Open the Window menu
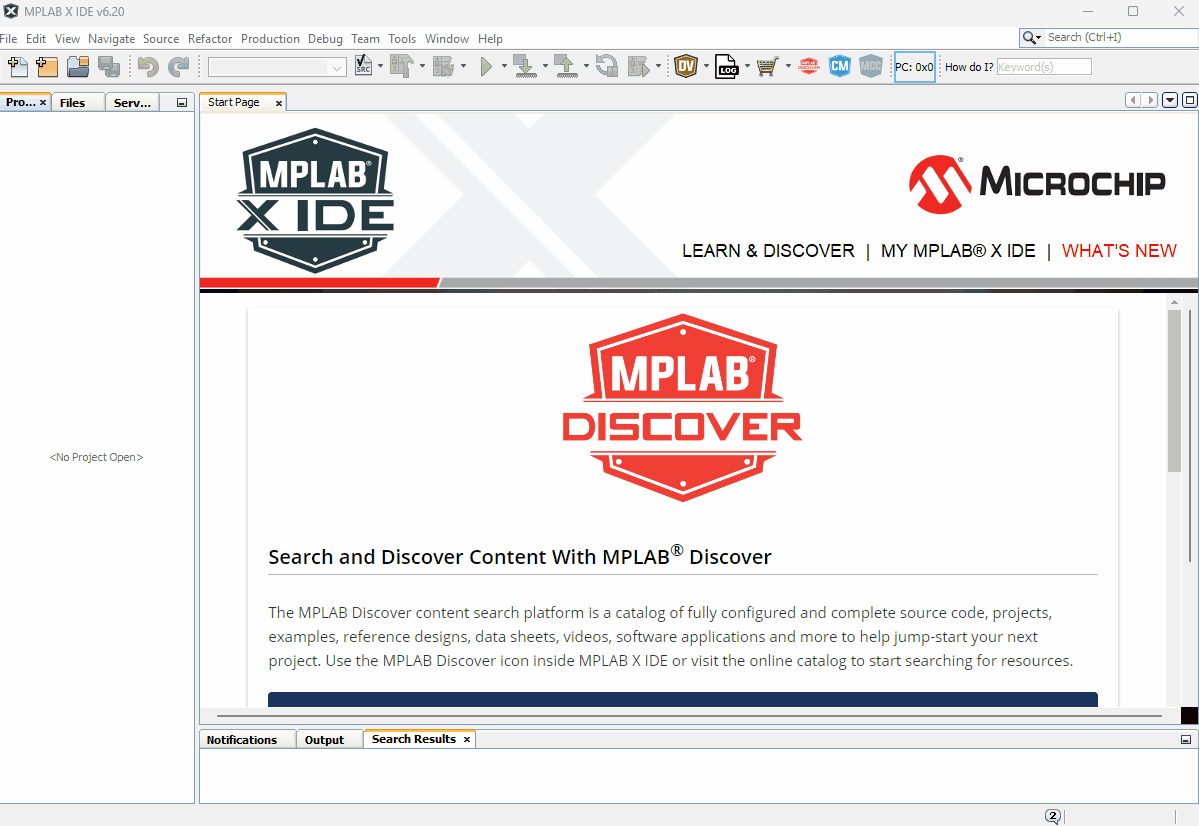This screenshot has width=1199, height=826. pyautogui.click(x=447, y=38)
